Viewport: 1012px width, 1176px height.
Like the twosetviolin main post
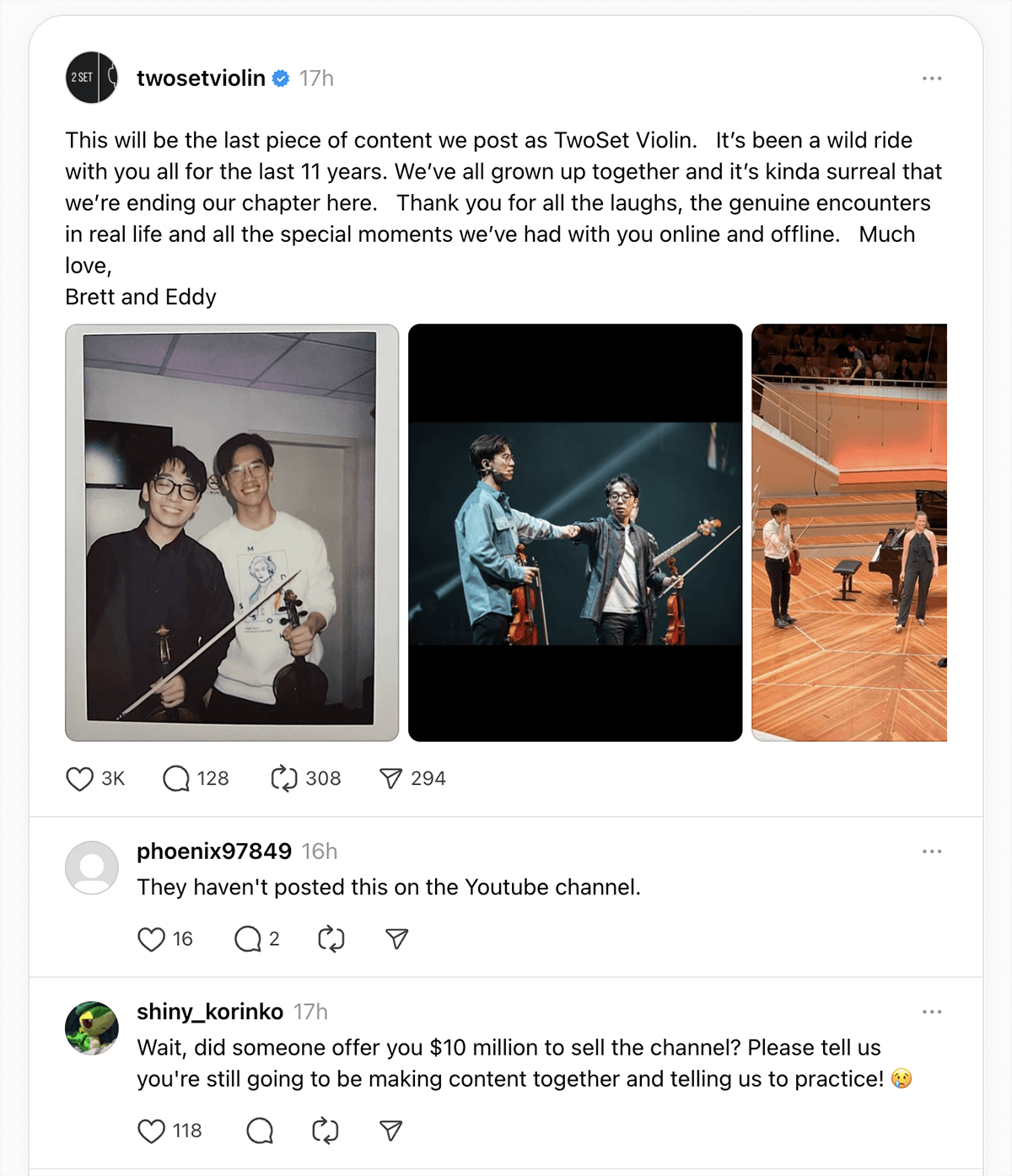click(79, 779)
